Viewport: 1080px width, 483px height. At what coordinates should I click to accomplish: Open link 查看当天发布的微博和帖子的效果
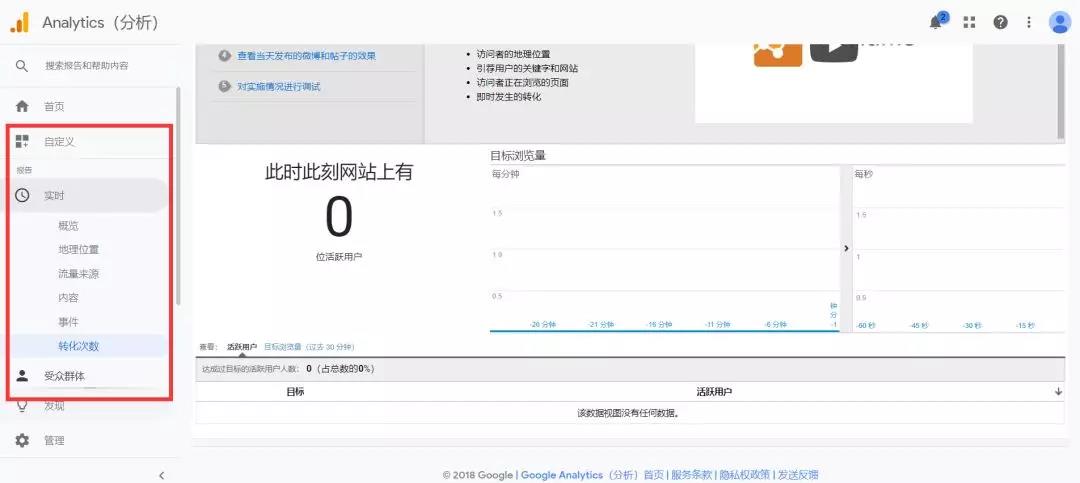[307, 56]
